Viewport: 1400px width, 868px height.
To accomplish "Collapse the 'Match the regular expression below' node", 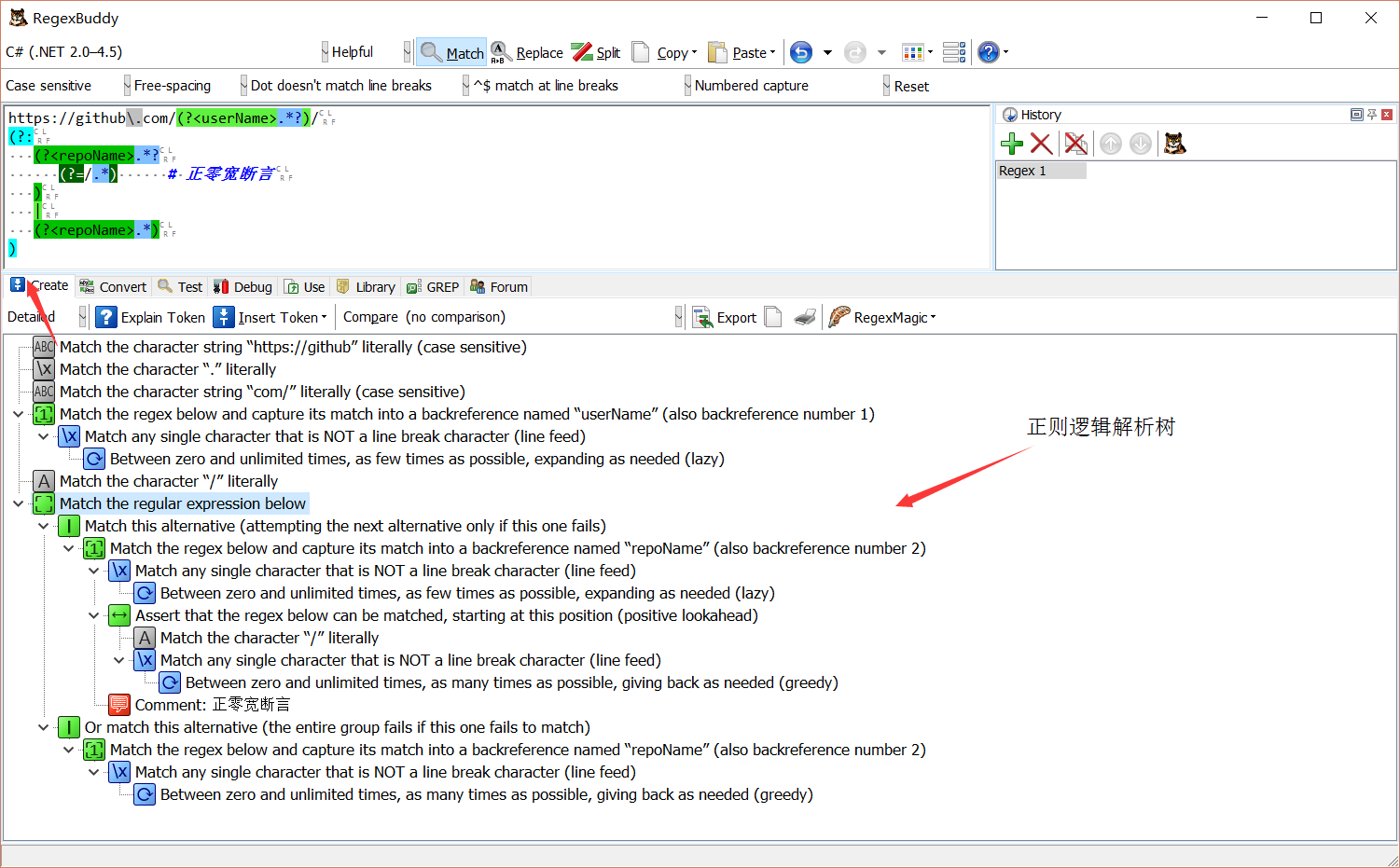I will (x=18, y=503).
